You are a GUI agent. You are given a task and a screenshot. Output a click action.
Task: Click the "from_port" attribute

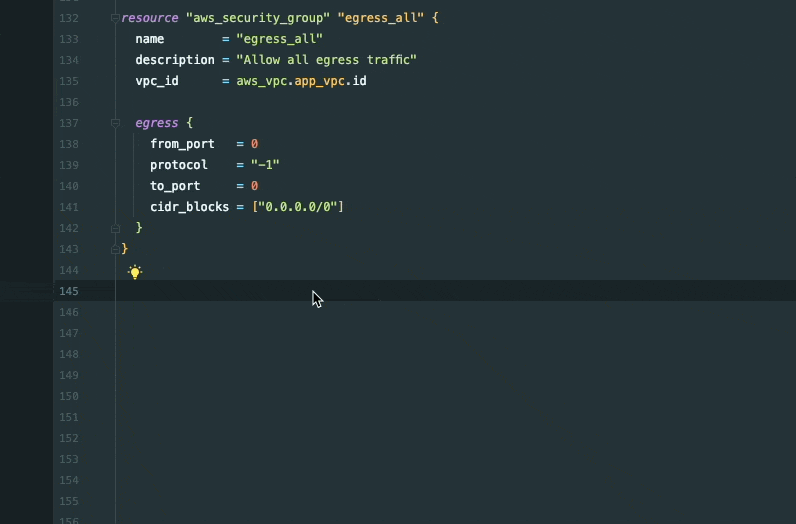[x=182, y=144]
